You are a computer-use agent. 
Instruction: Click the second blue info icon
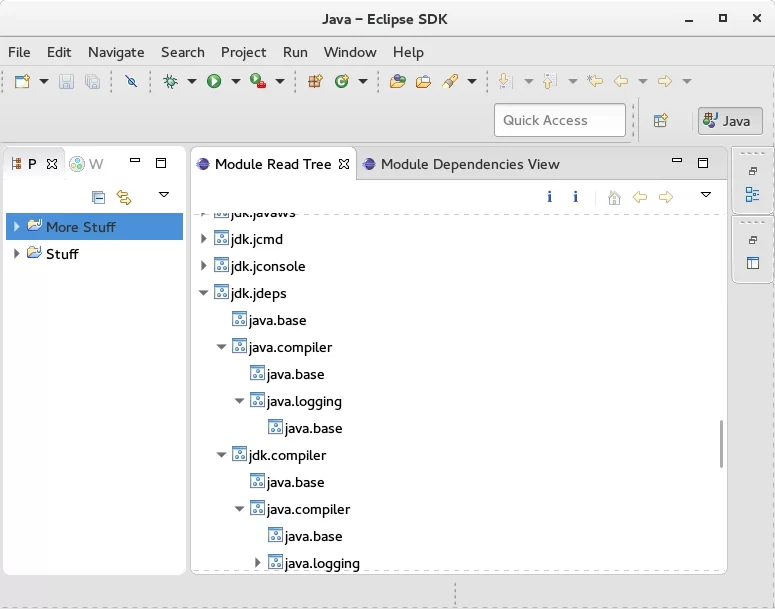click(575, 197)
